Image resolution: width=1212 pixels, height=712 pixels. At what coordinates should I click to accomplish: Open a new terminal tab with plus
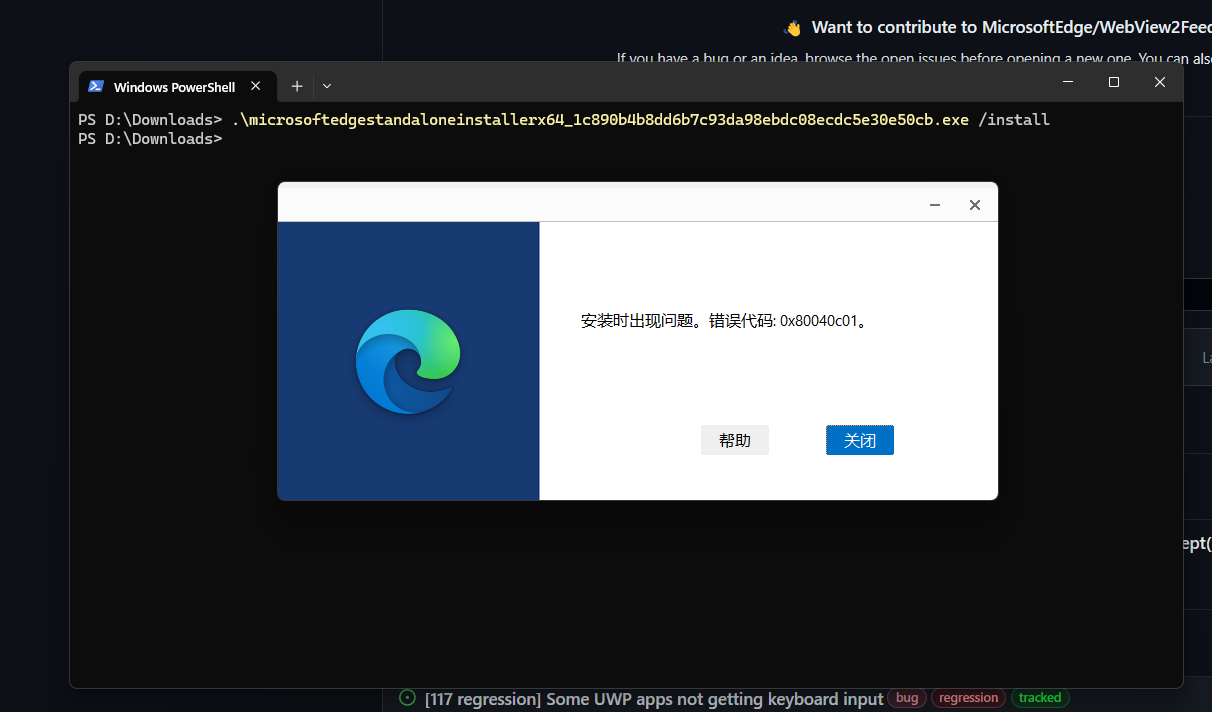[297, 86]
